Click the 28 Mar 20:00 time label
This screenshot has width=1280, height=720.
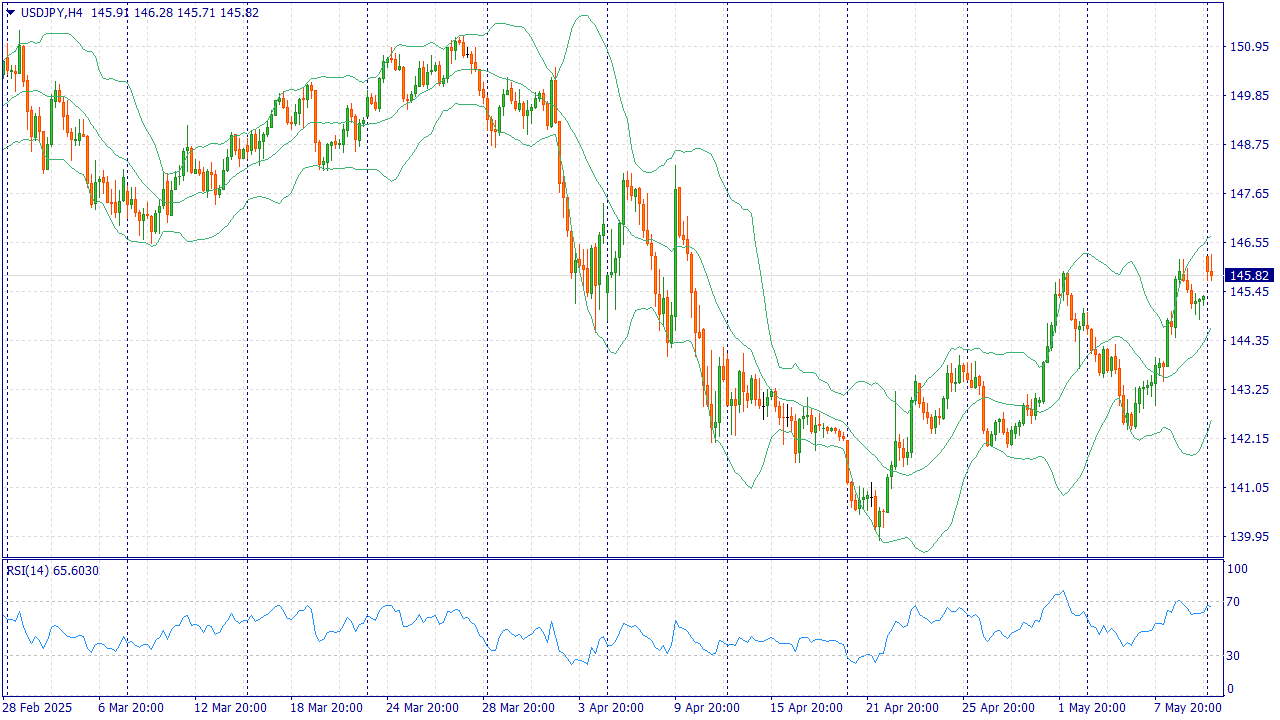518,708
